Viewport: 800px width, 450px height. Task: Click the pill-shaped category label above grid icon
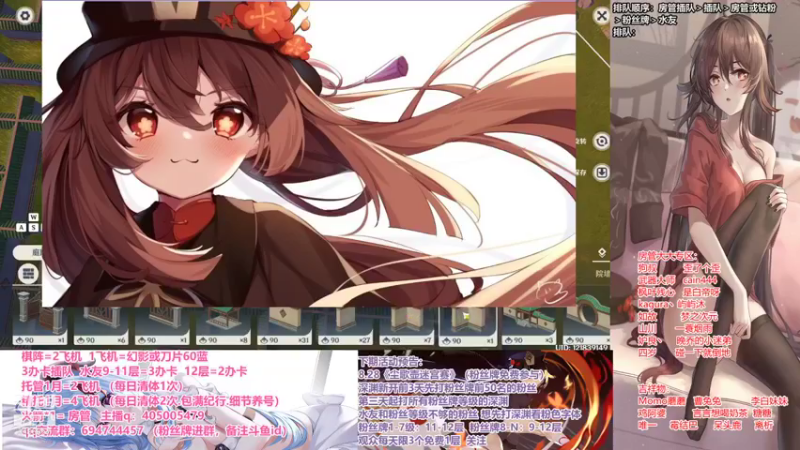click(30, 253)
